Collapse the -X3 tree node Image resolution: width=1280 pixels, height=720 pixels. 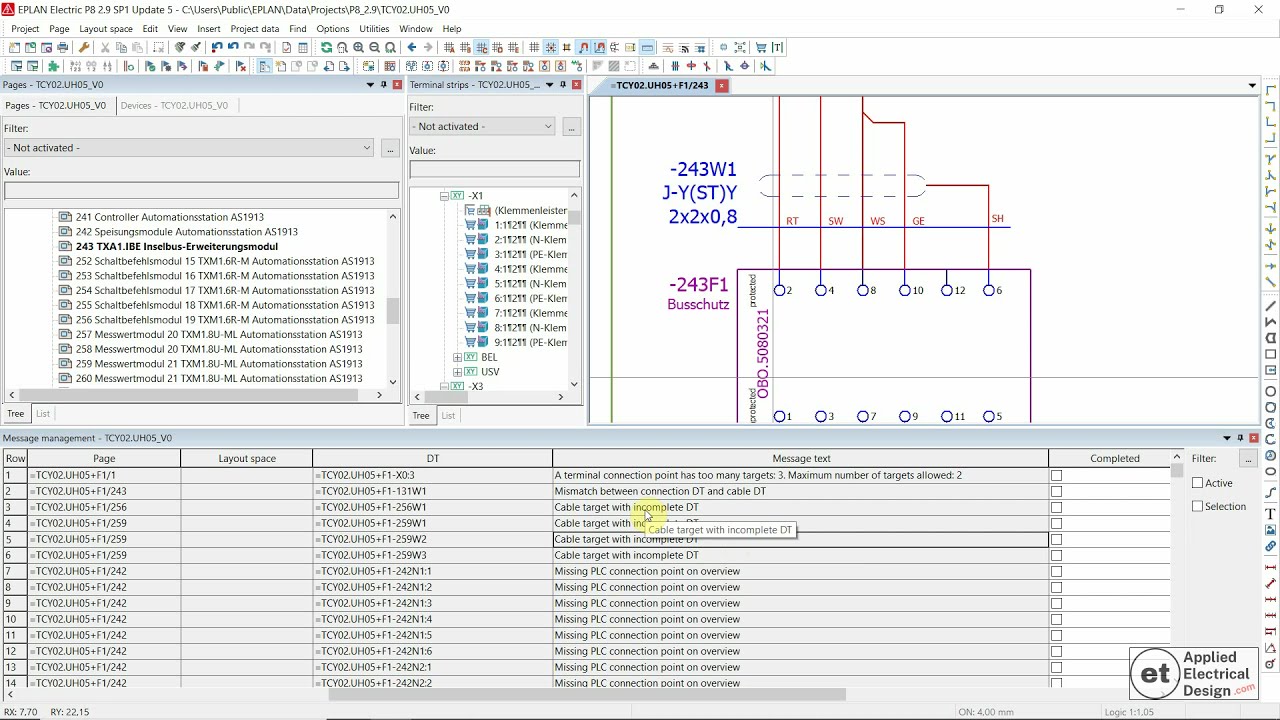pyautogui.click(x=445, y=386)
